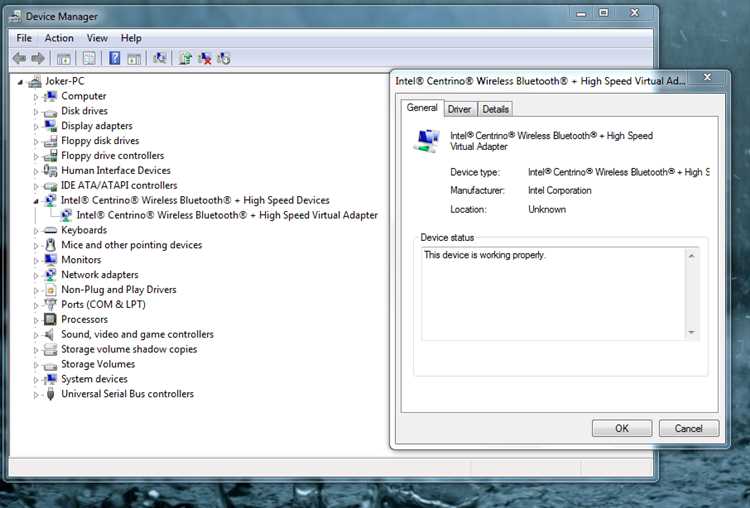Screen dimensions: 750x508
Task: Click the Sound controllers speaker icon
Action: pos(49,334)
